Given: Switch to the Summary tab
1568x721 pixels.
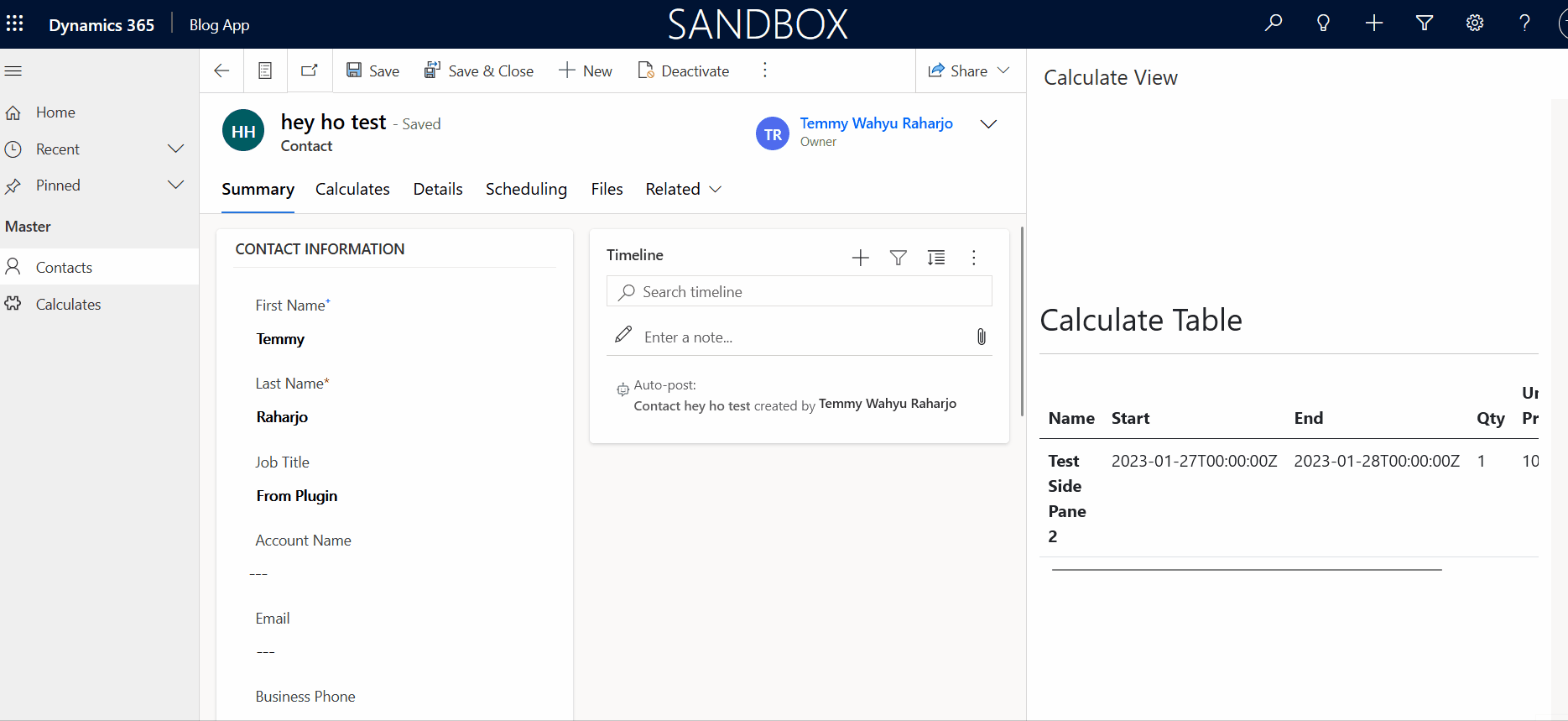Looking at the screenshot, I should [258, 189].
